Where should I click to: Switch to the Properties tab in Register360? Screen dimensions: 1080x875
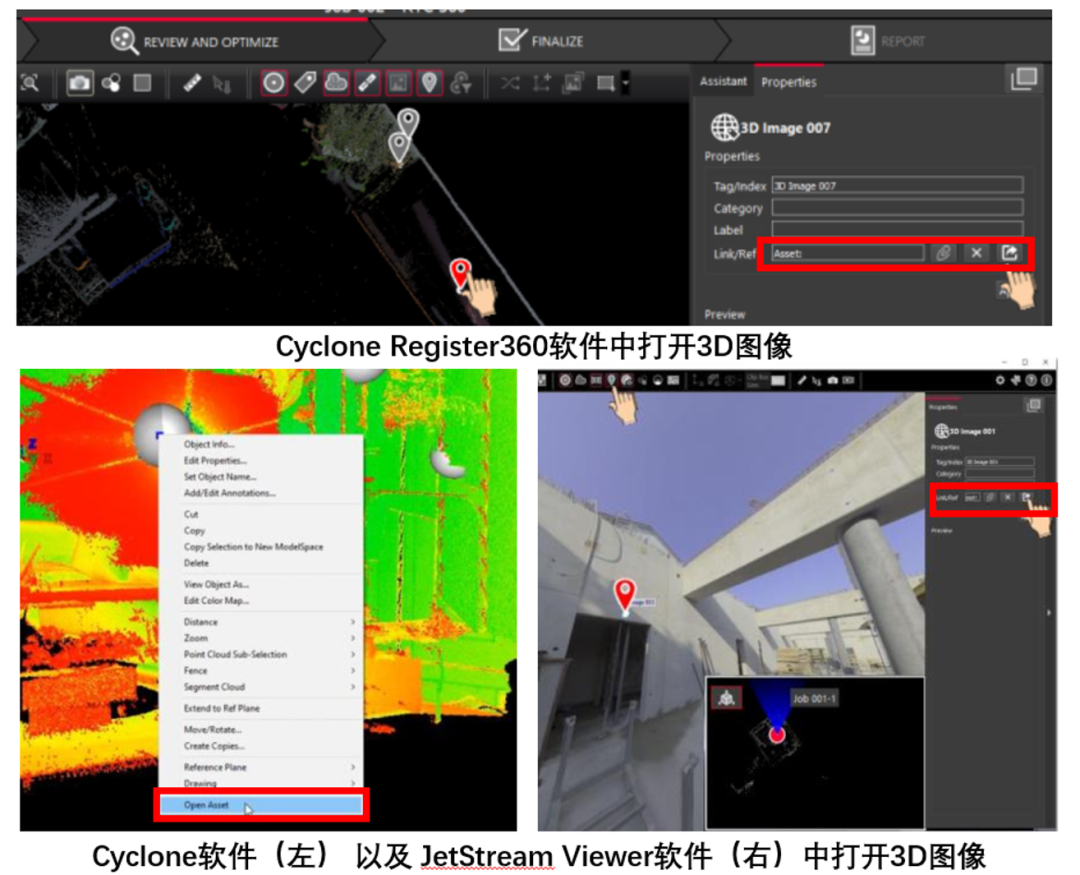(789, 82)
